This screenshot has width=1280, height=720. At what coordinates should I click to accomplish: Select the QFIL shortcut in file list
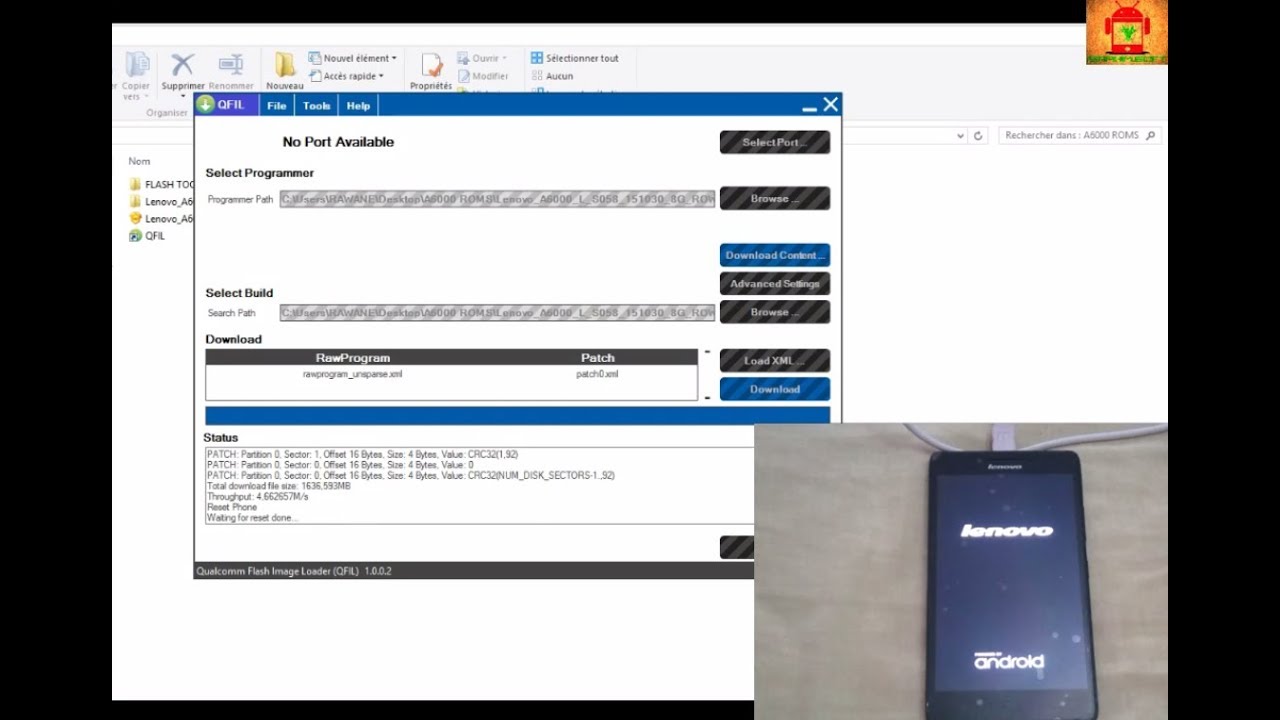147,236
